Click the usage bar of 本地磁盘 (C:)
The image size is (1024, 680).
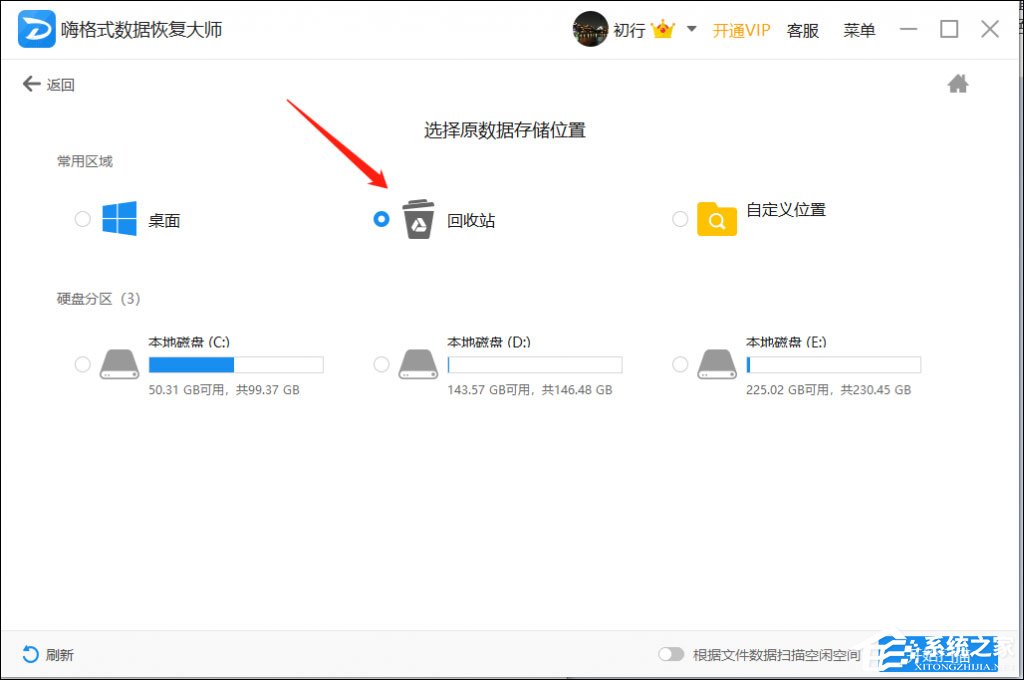(x=236, y=364)
